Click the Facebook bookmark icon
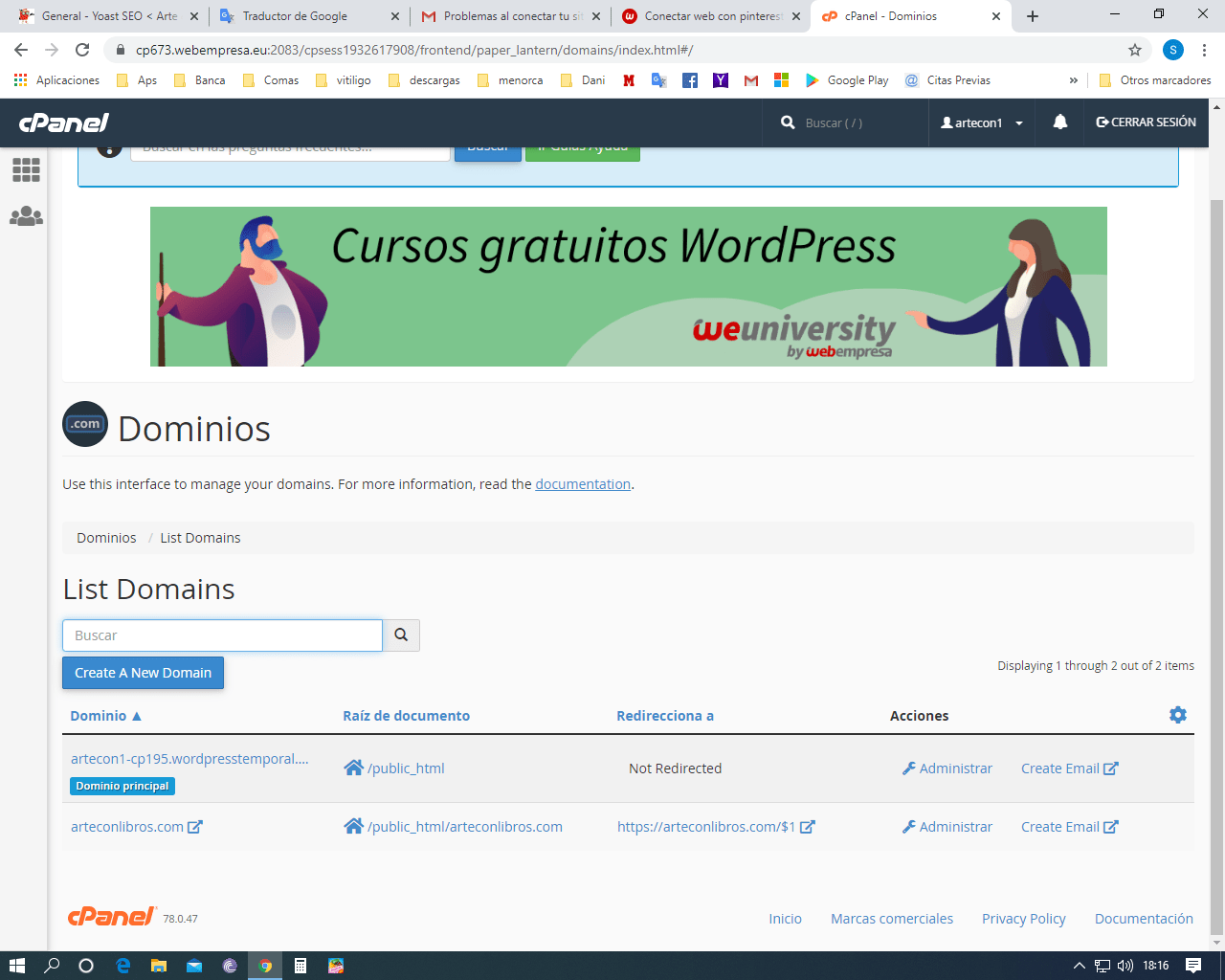Viewport: 1225px width, 980px height. tap(690, 80)
